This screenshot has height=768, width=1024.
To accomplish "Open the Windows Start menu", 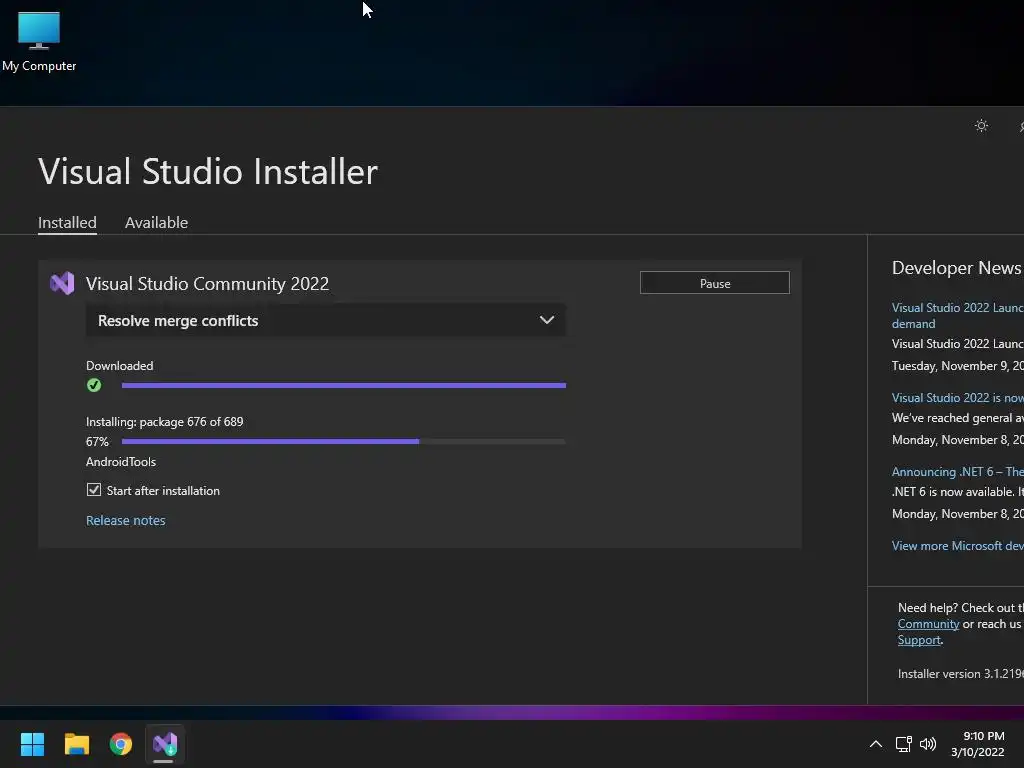I will (x=32, y=744).
